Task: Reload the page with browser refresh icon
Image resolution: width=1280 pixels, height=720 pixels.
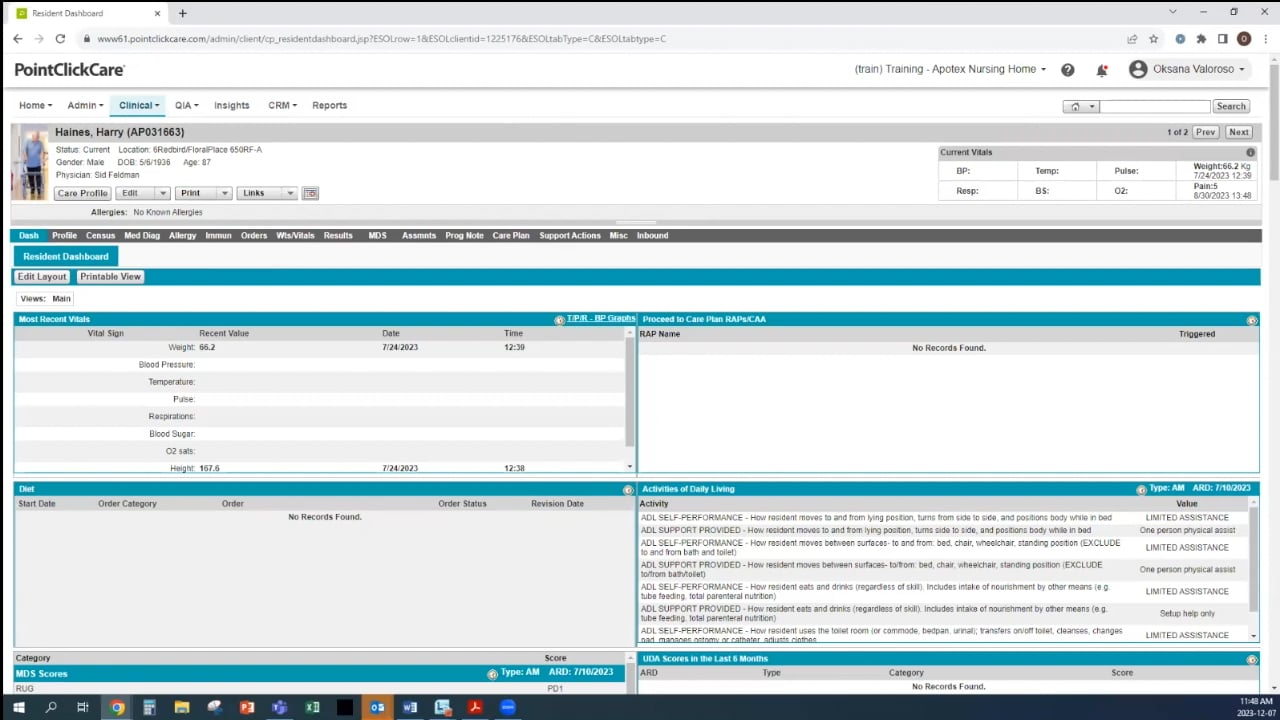Action: tap(60, 39)
